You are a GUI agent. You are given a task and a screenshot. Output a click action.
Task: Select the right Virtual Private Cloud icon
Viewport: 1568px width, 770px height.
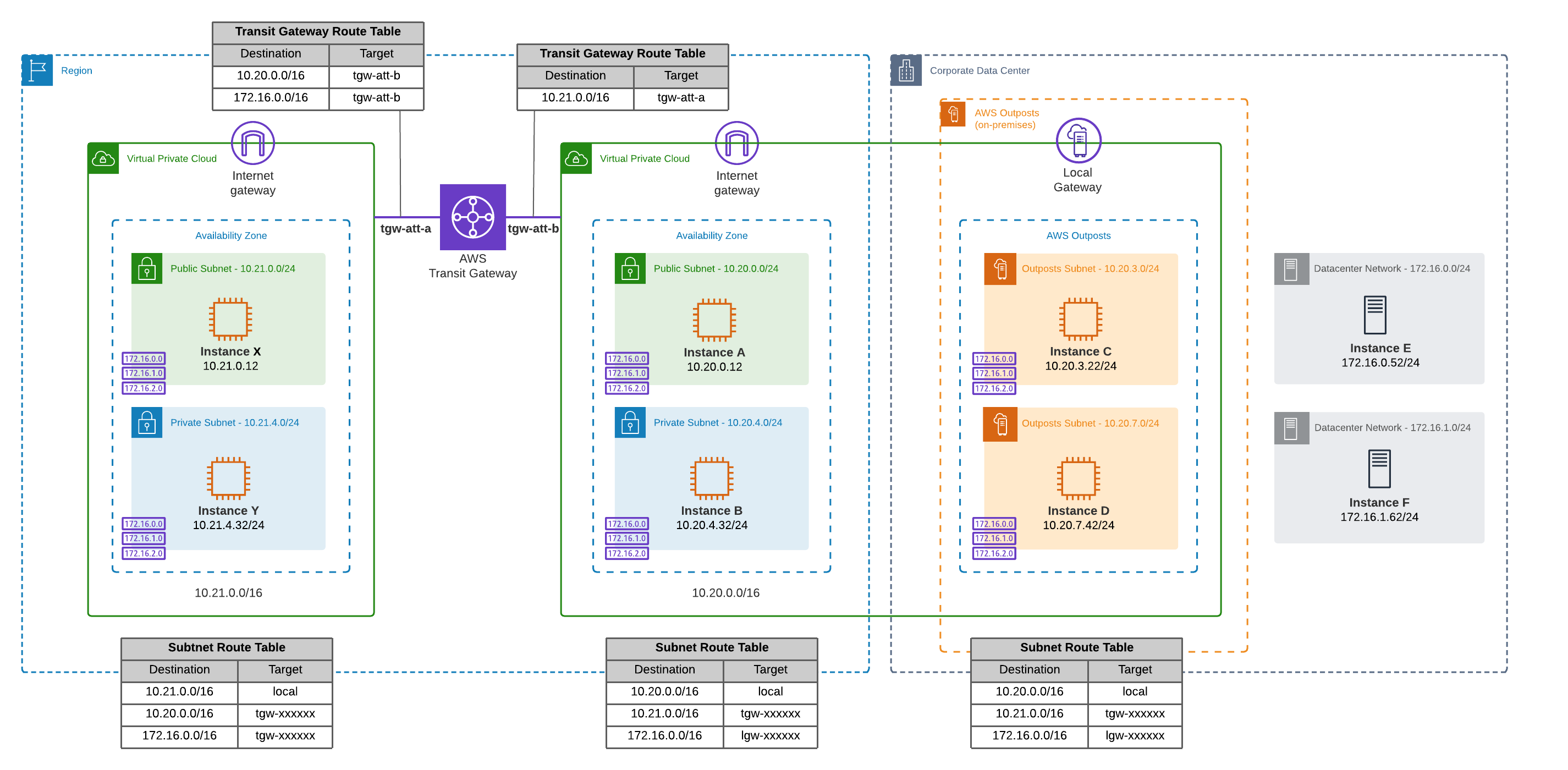[x=576, y=158]
